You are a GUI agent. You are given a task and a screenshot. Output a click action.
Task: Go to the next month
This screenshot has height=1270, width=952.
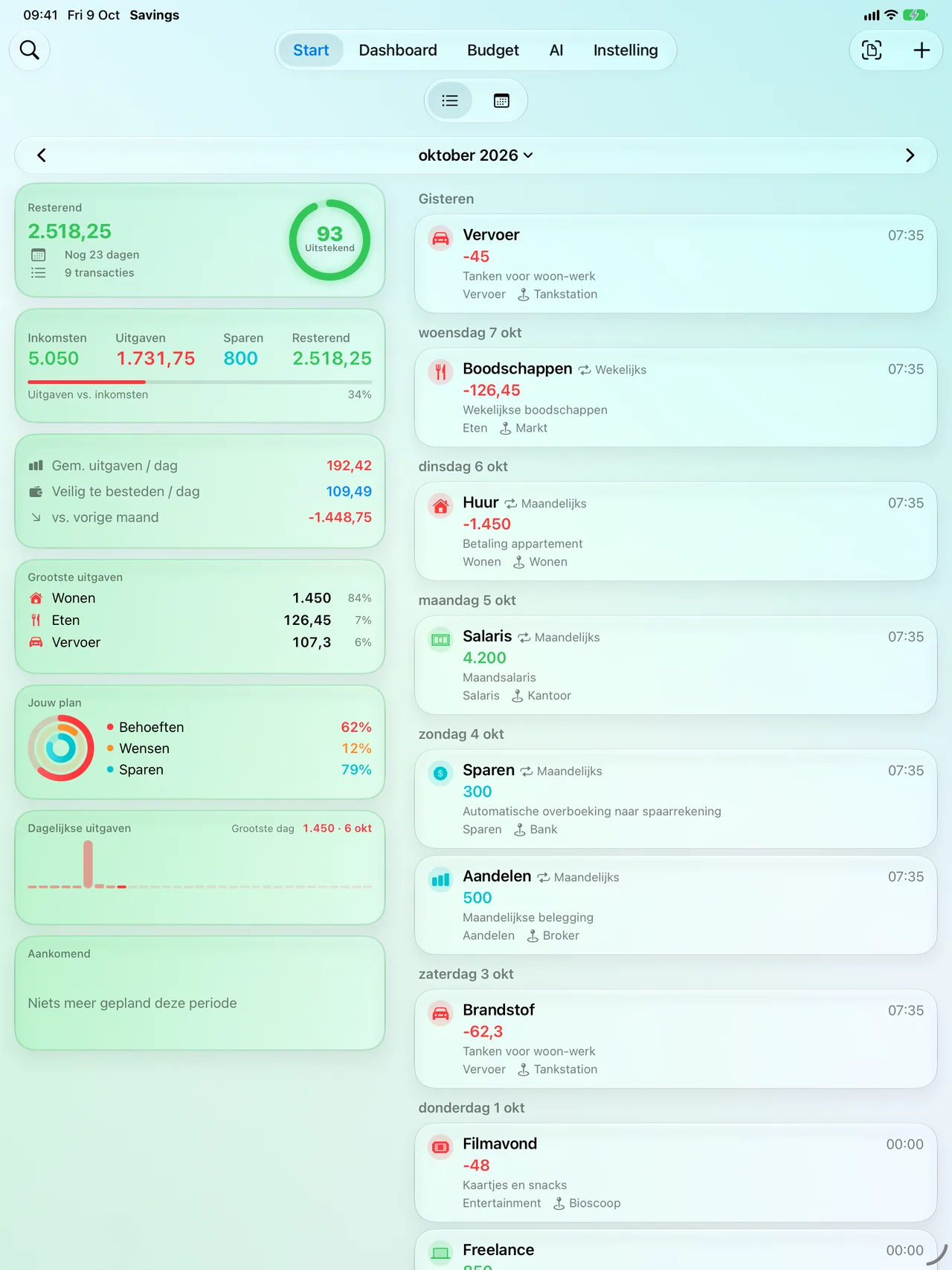click(x=910, y=155)
